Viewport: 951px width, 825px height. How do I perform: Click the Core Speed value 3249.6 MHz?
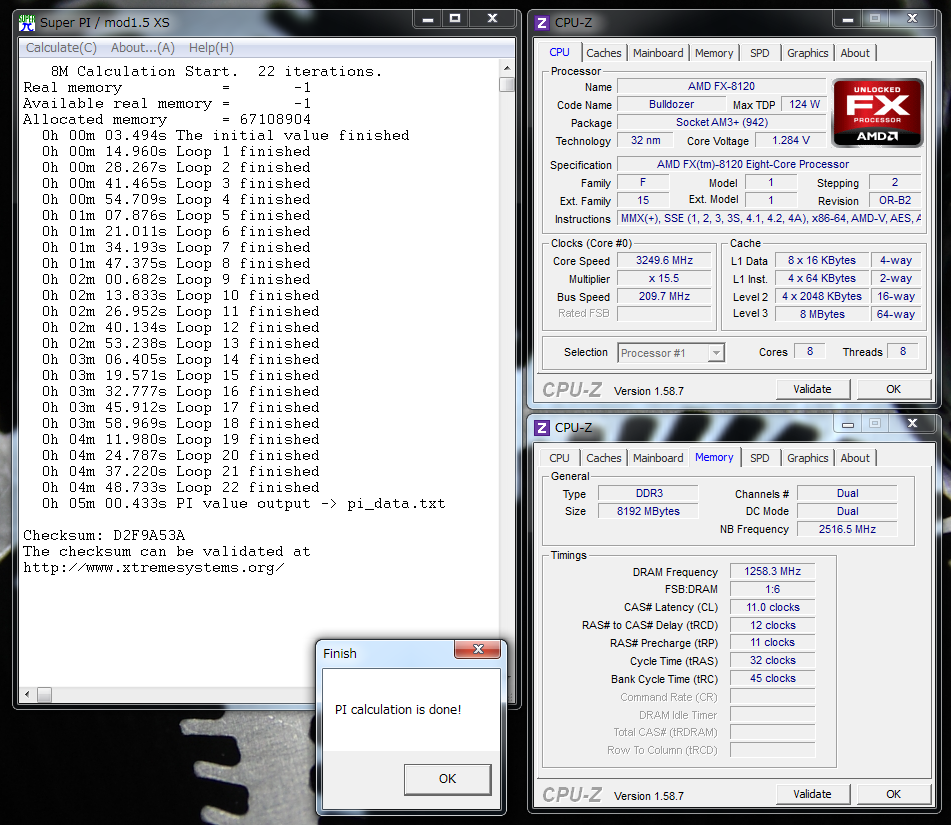(x=664, y=261)
